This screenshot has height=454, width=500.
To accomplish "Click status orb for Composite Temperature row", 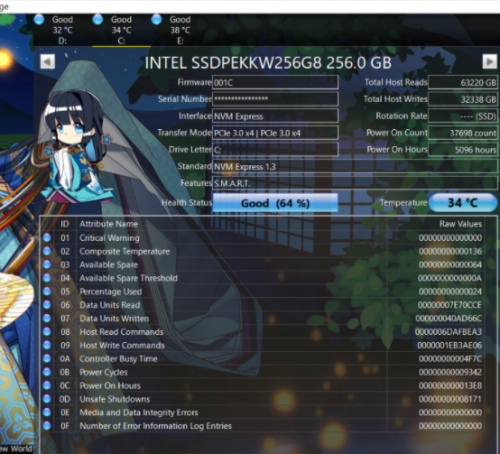I will (47, 251).
